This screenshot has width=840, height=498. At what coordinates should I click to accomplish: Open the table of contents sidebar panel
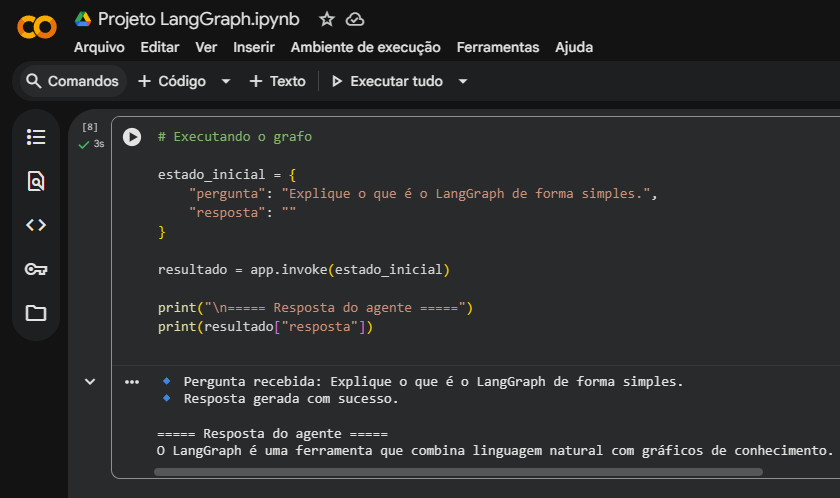click(x=36, y=137)
